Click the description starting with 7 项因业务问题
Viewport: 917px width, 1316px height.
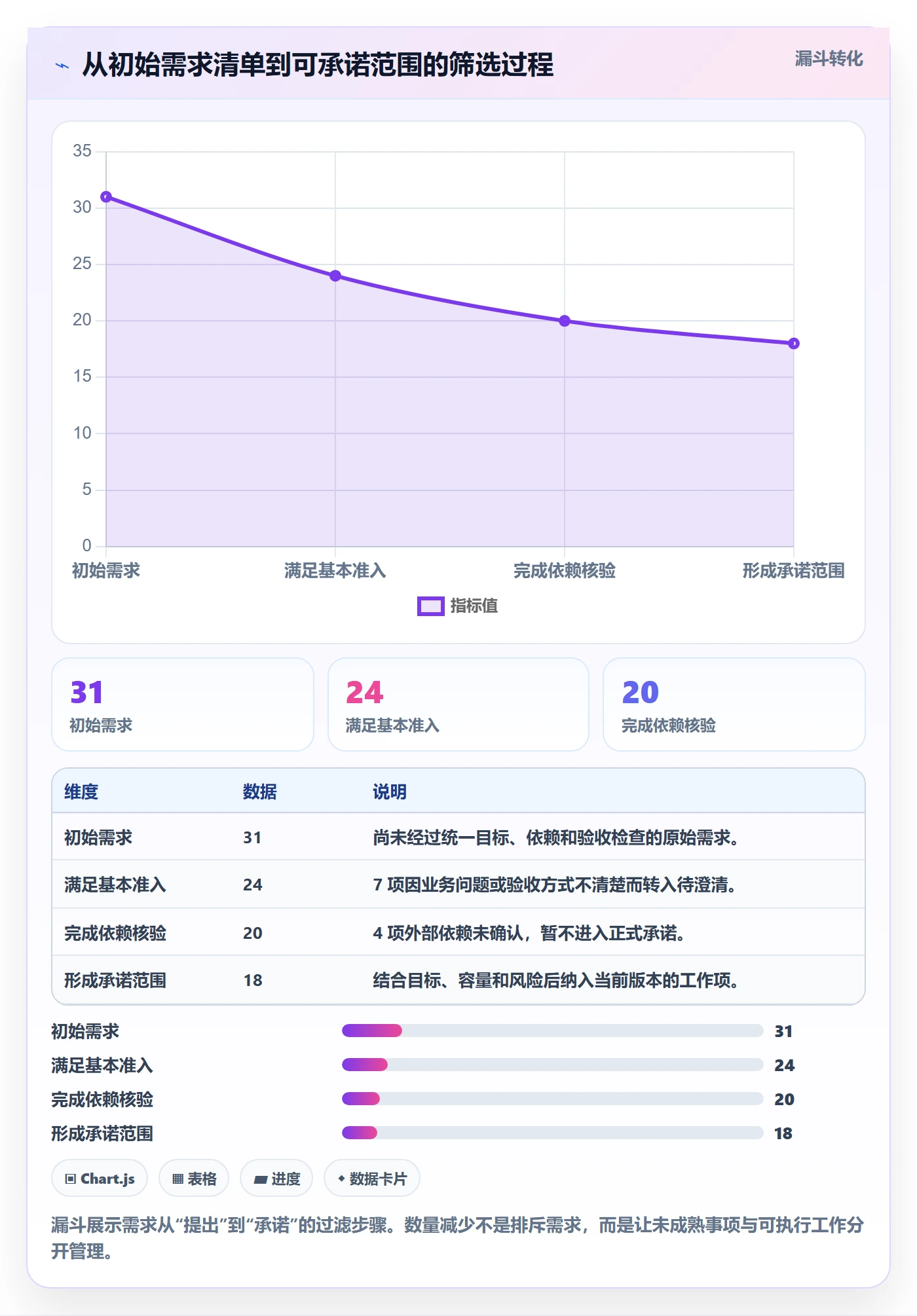pyautogui.click(x=555, y=885)
